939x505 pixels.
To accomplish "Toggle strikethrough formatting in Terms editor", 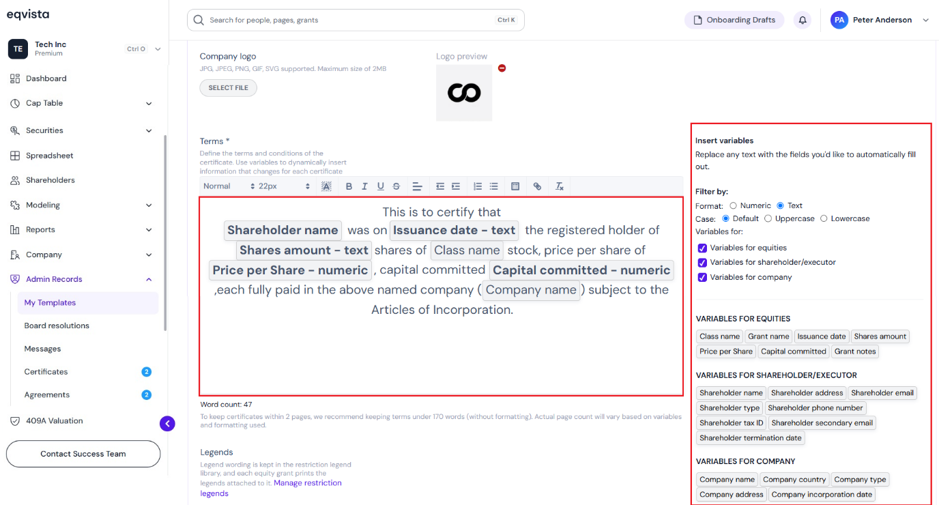I will pyautogui.click(x=396, y=186).
